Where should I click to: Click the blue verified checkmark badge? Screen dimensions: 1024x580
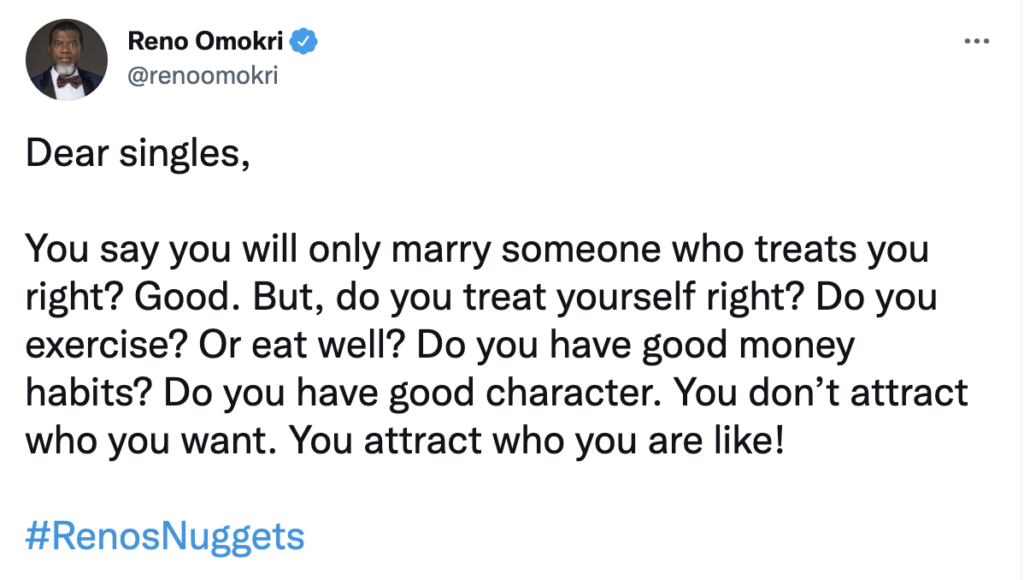click(x=303, y=41)
